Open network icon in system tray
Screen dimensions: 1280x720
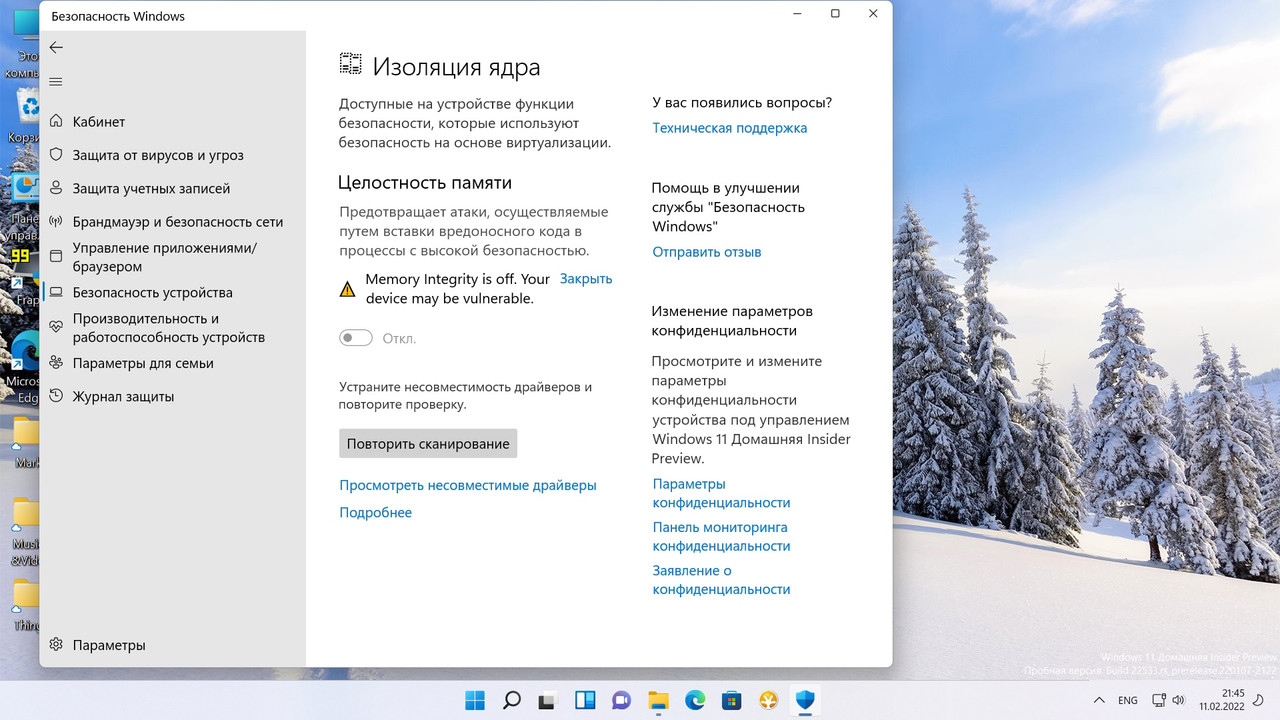pos(1159,700)
